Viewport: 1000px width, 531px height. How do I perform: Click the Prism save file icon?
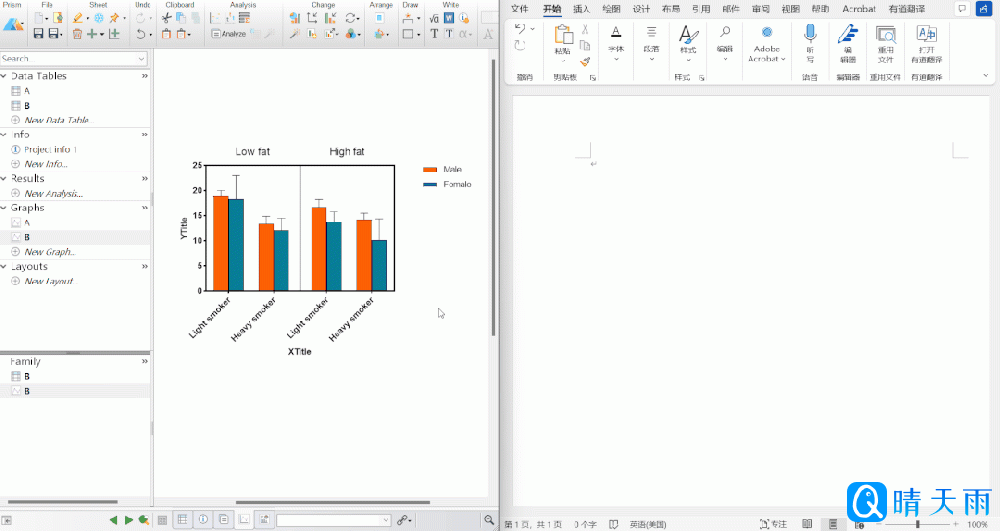tap(39, 34)
